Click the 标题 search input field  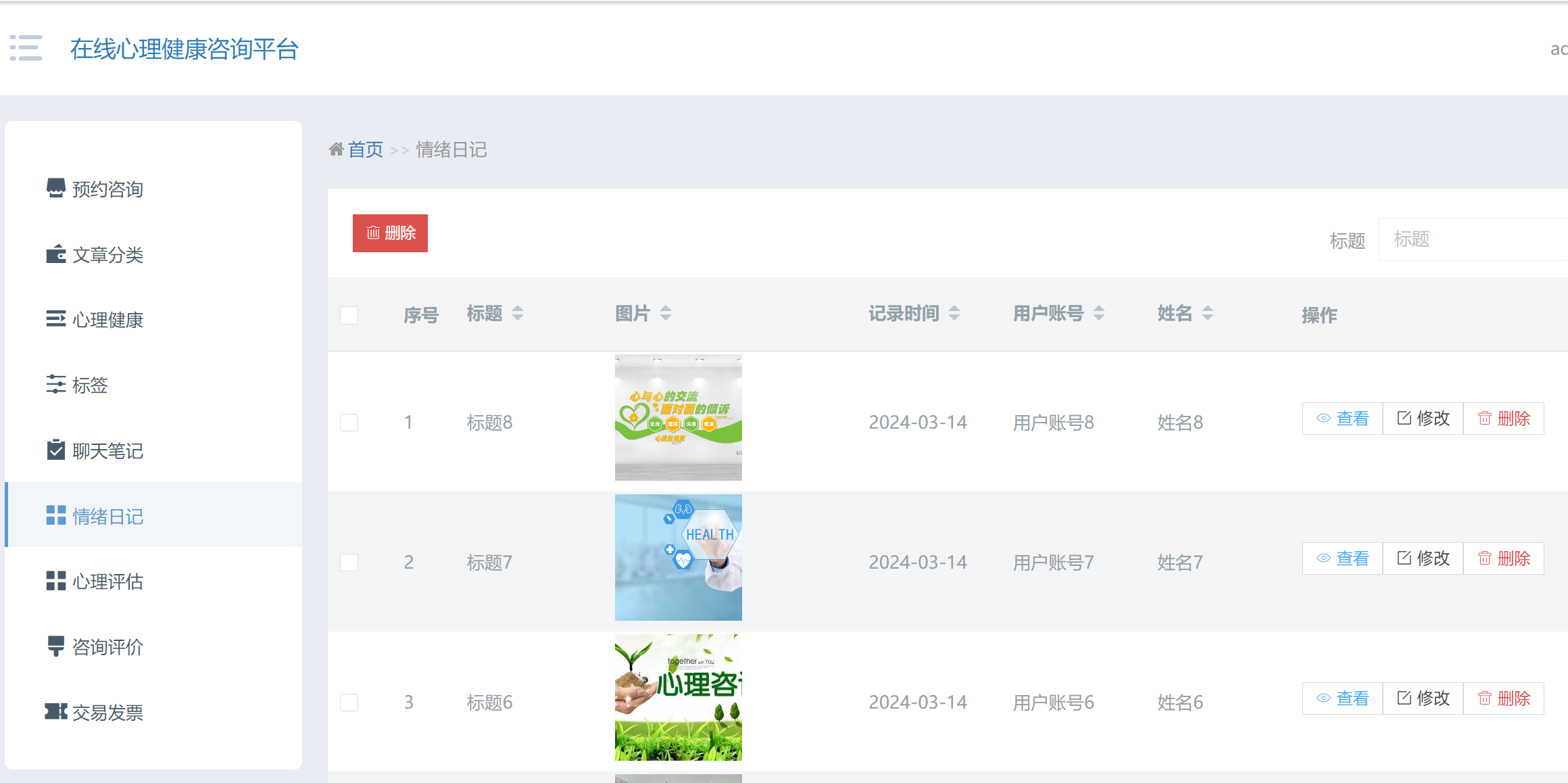click(1473, 239)
